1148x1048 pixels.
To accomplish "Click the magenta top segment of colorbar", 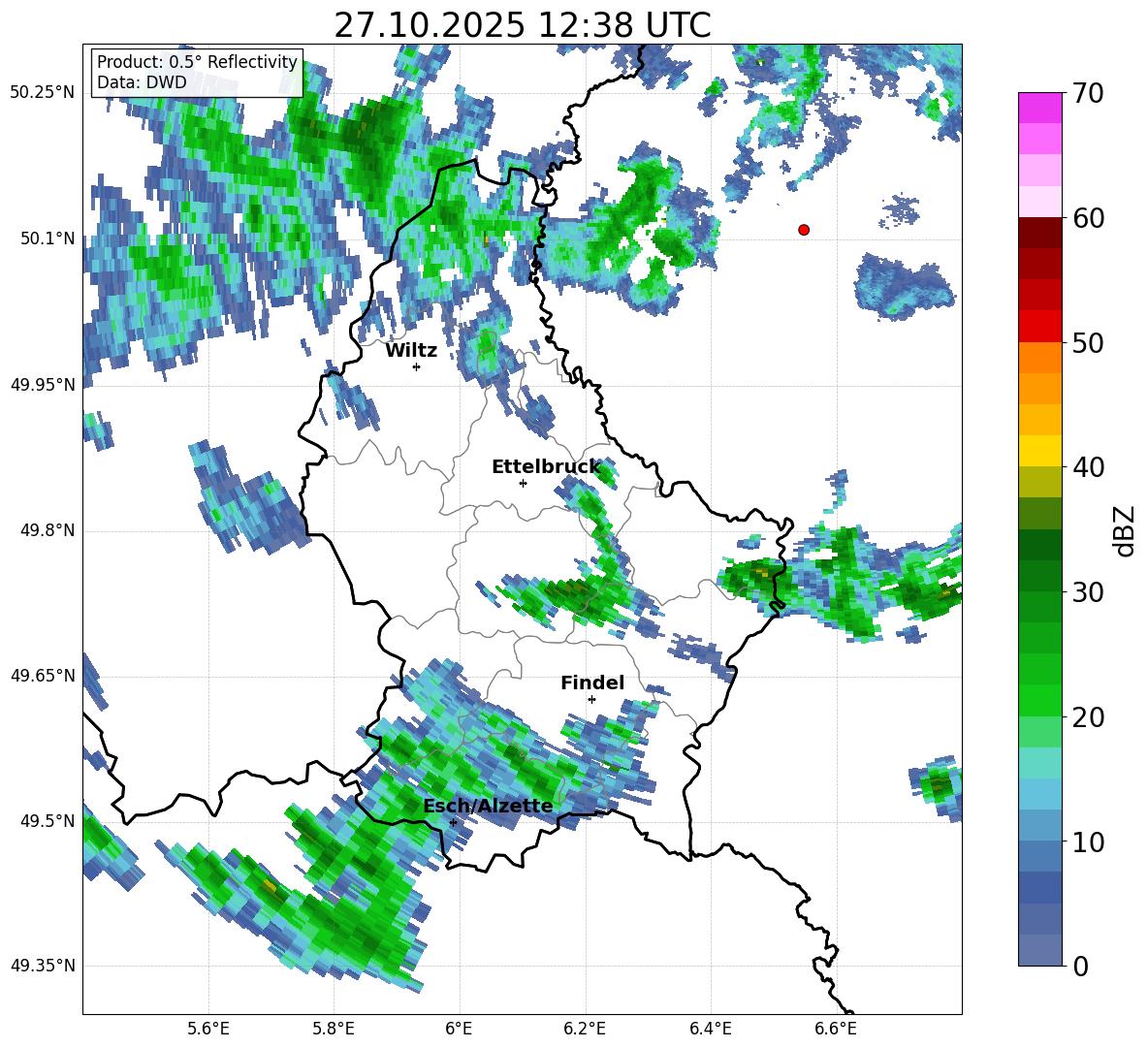I will click(x=1040, y=108).
